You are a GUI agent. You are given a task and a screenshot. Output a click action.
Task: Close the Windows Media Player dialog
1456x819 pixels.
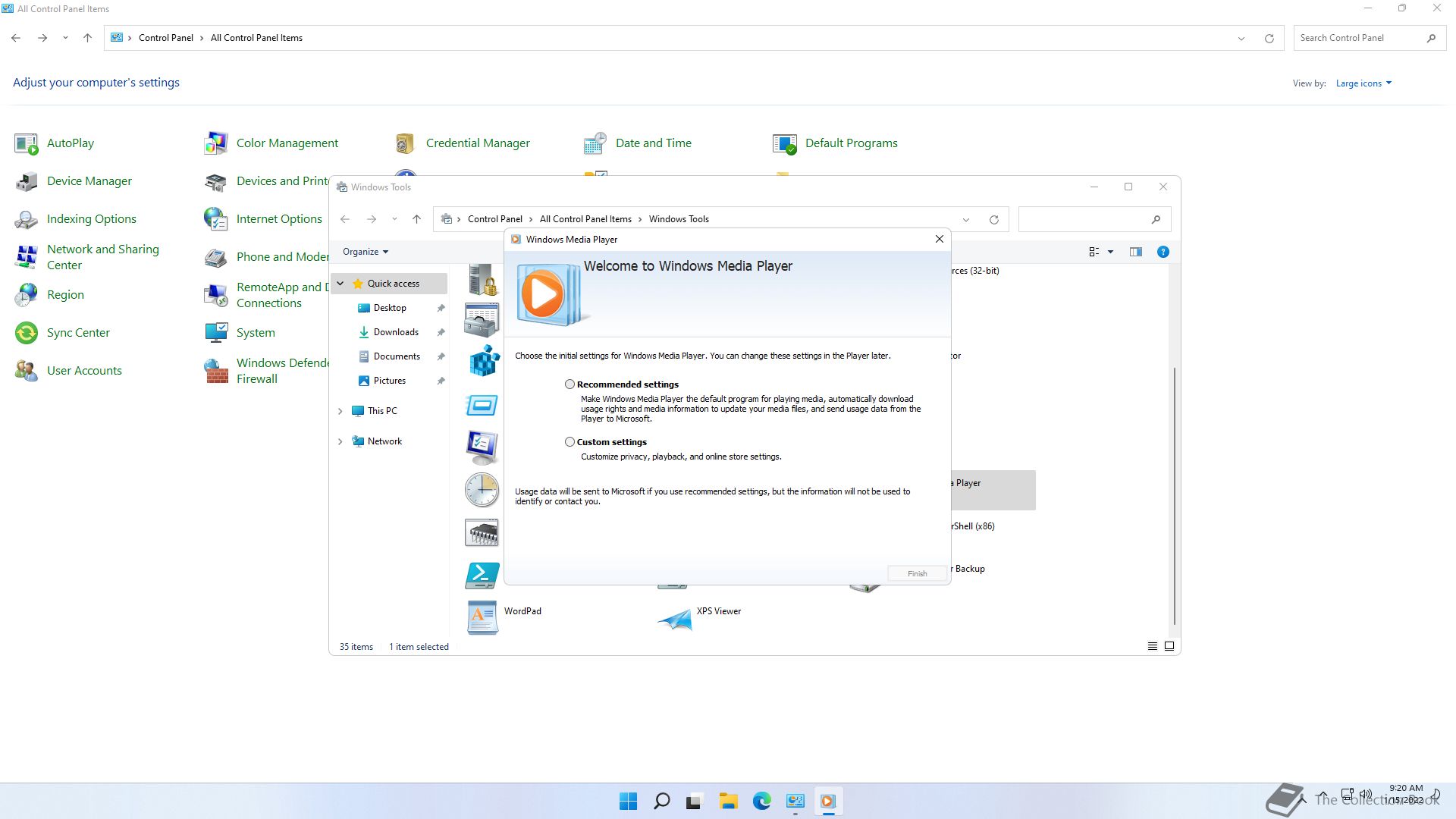939,239
